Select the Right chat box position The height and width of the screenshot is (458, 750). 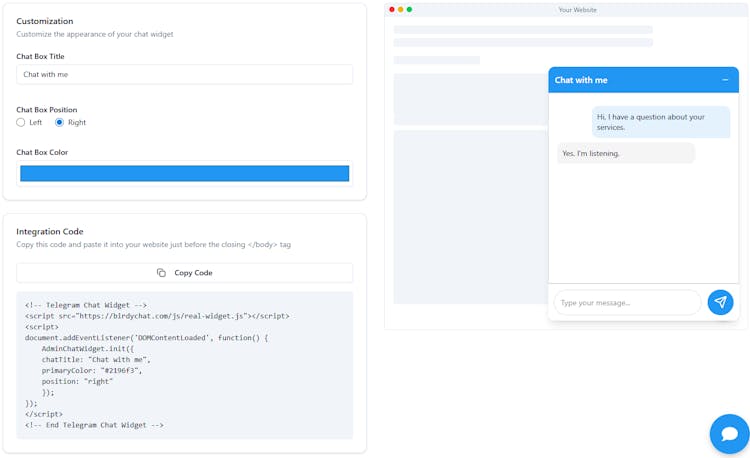point(60,122)
